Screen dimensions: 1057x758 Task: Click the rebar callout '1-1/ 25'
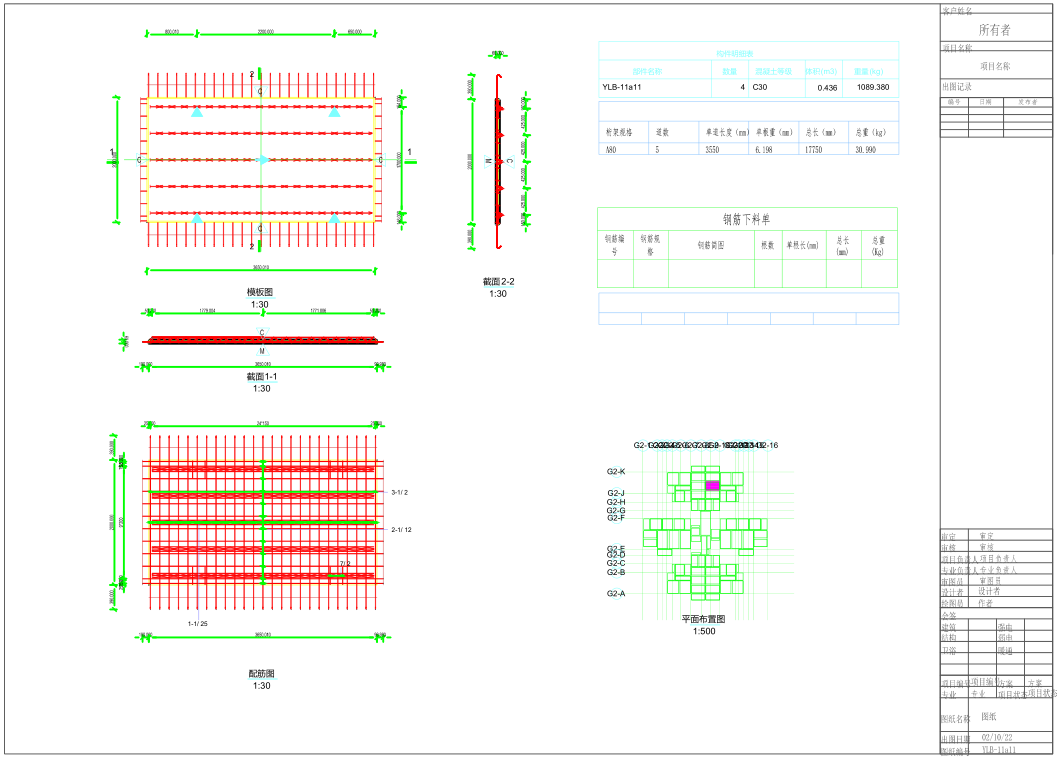(198, 624)
